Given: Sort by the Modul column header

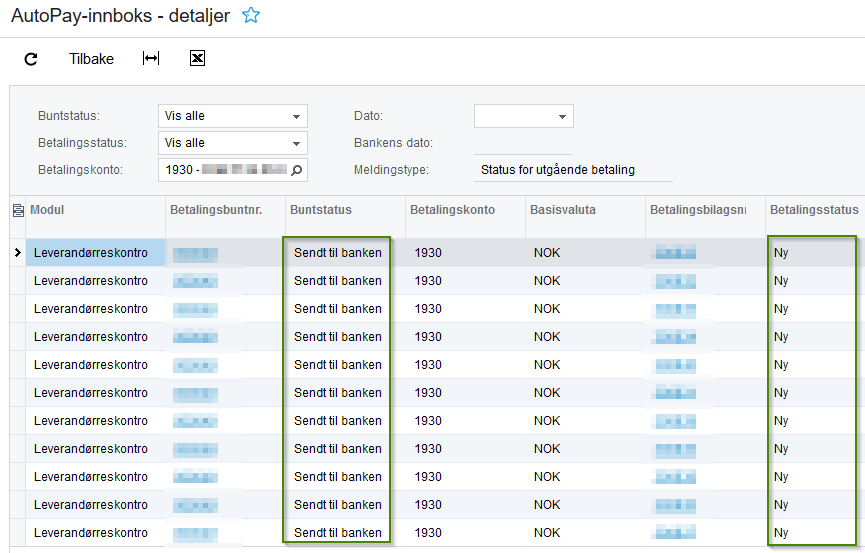Looking at the screenshot, I should point(47,210).
